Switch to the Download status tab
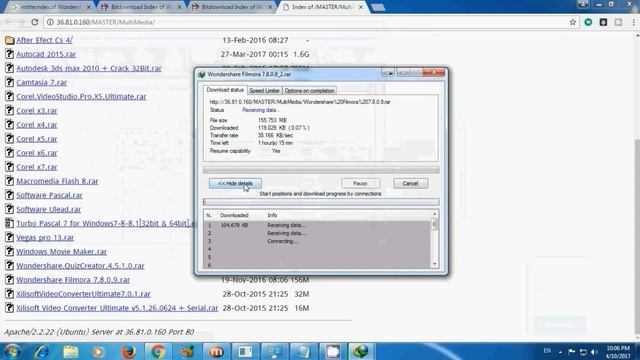The height and width of the screenshot is (360, 640). (225, 90)
